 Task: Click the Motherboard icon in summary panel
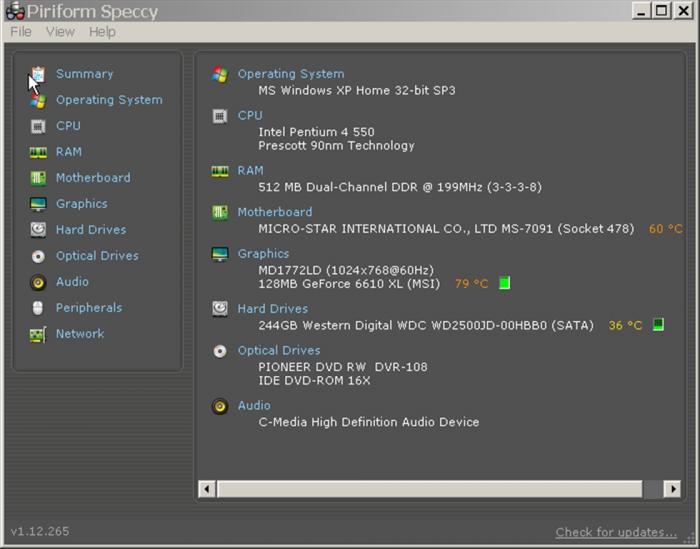pos(220,212)
